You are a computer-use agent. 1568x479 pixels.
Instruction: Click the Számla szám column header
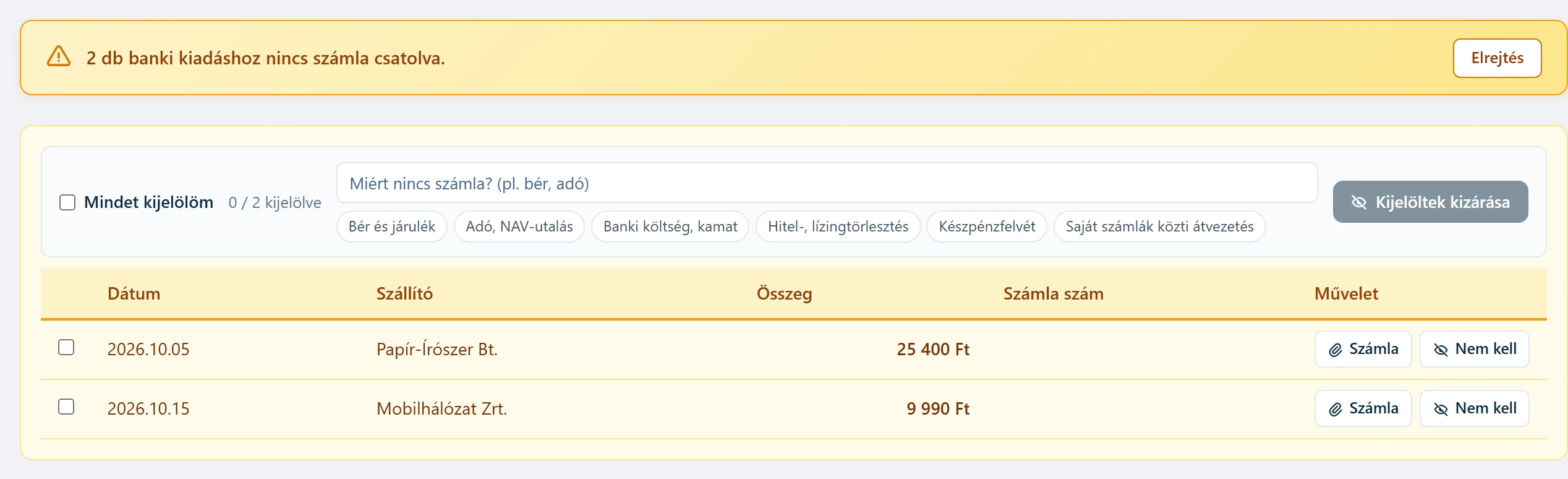pos(1053,293)
